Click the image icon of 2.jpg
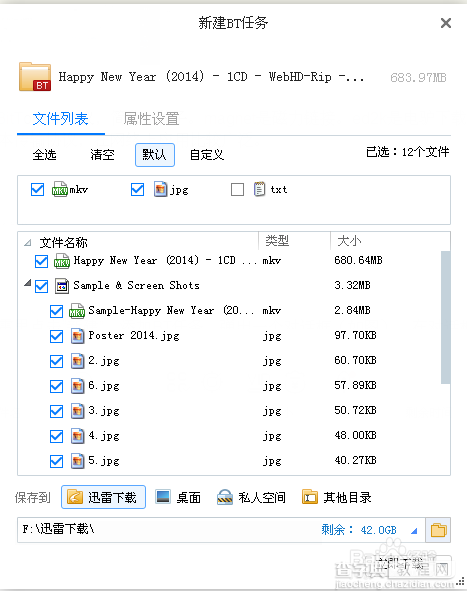The image size is (467, 591). [78, 361]
